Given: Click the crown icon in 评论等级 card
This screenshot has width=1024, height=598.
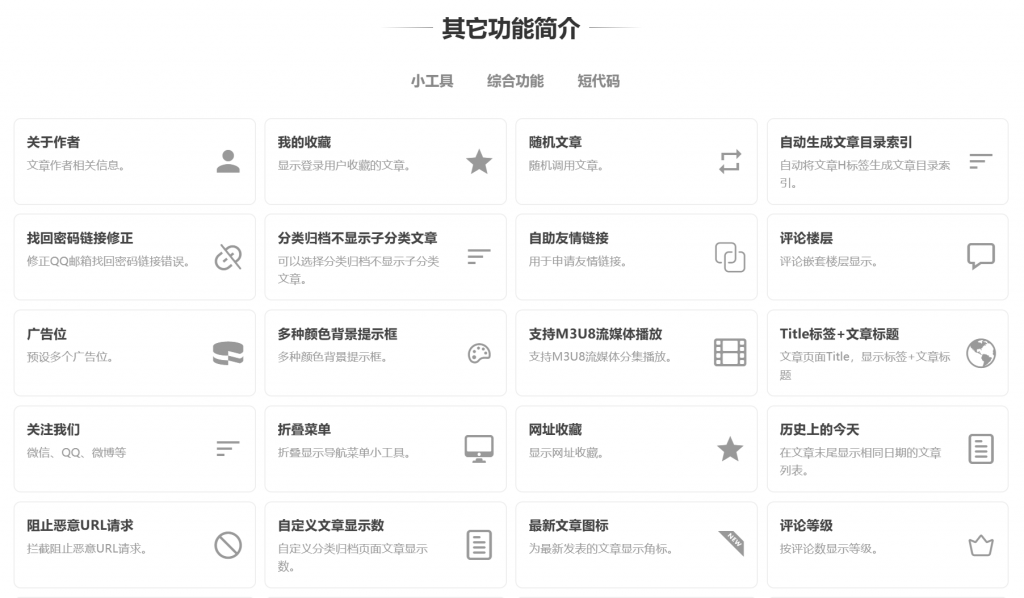Looking at the screenshot, I should point(980,545).
